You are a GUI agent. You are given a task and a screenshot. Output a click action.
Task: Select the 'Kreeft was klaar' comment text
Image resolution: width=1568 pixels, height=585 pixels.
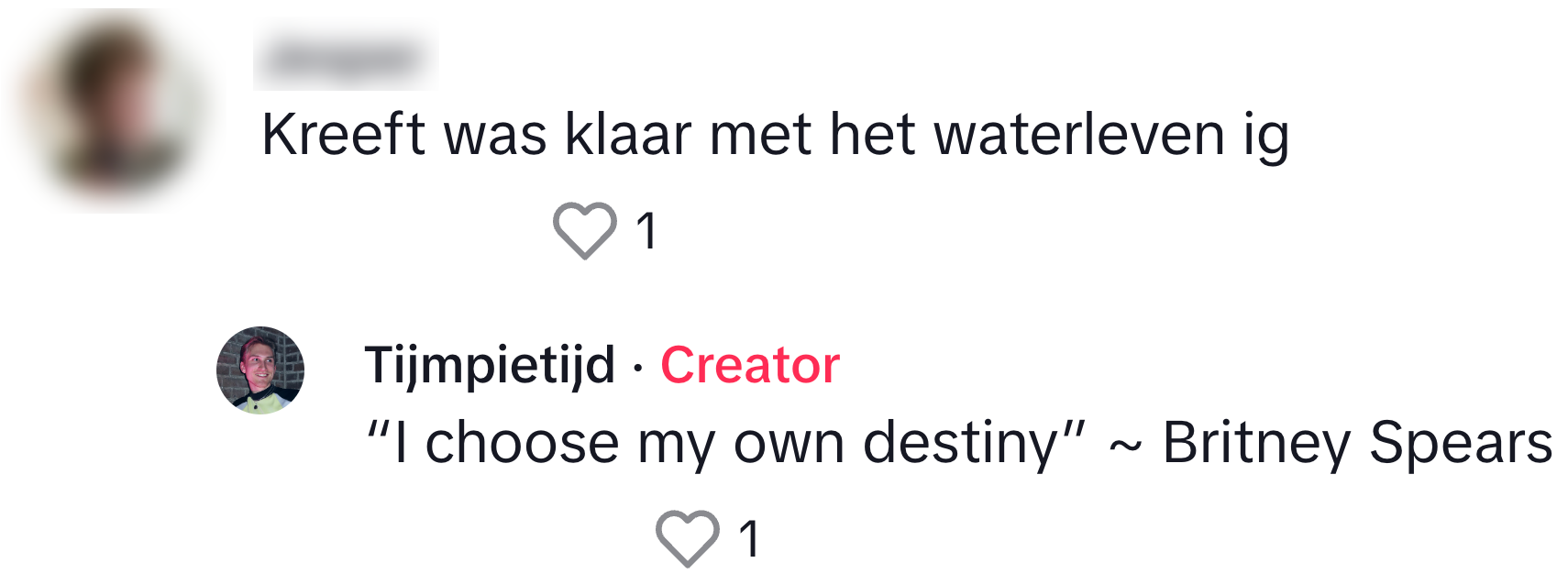click(775, 135)
